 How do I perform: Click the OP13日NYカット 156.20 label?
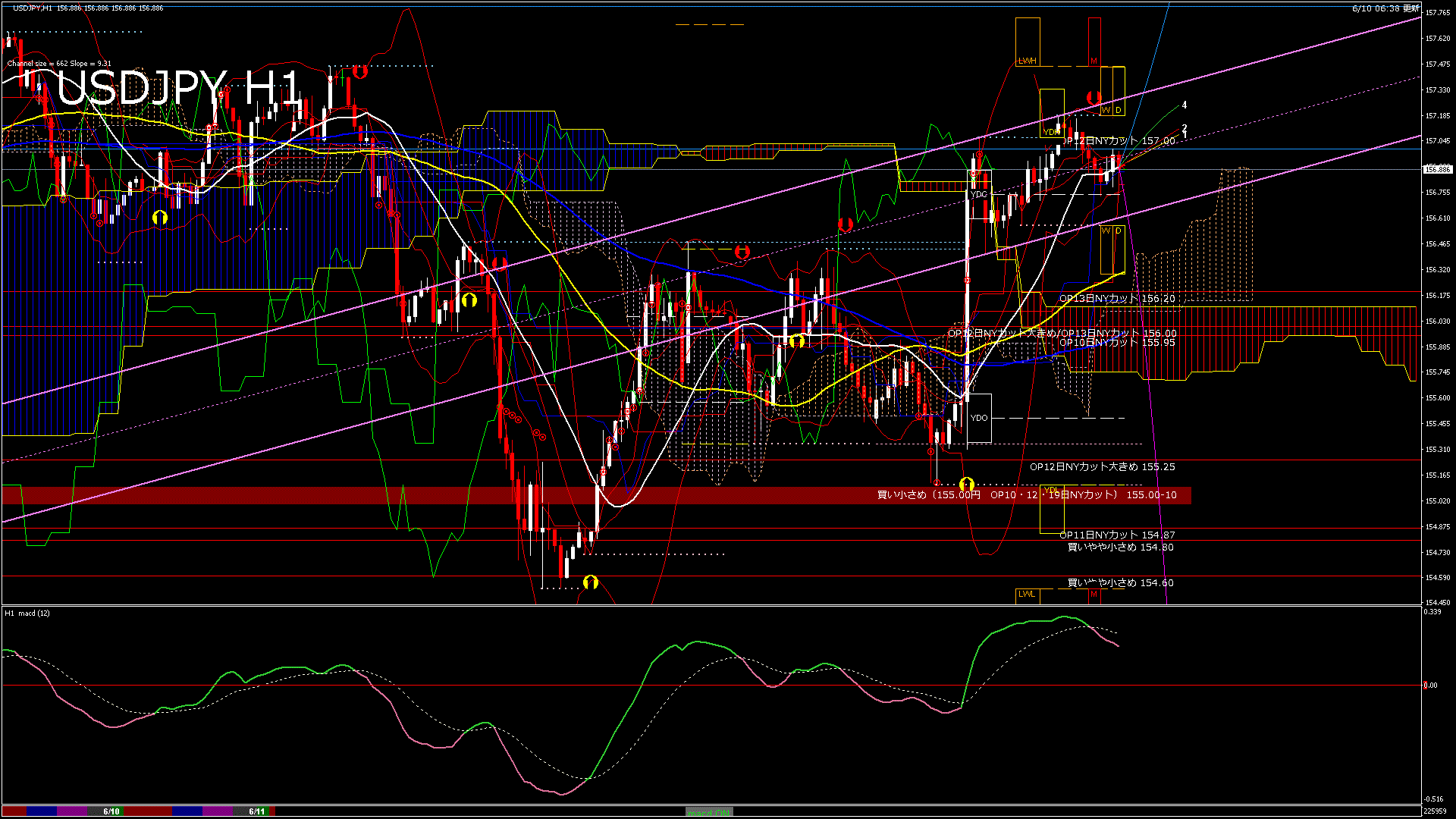click(x=1116, y=299)
